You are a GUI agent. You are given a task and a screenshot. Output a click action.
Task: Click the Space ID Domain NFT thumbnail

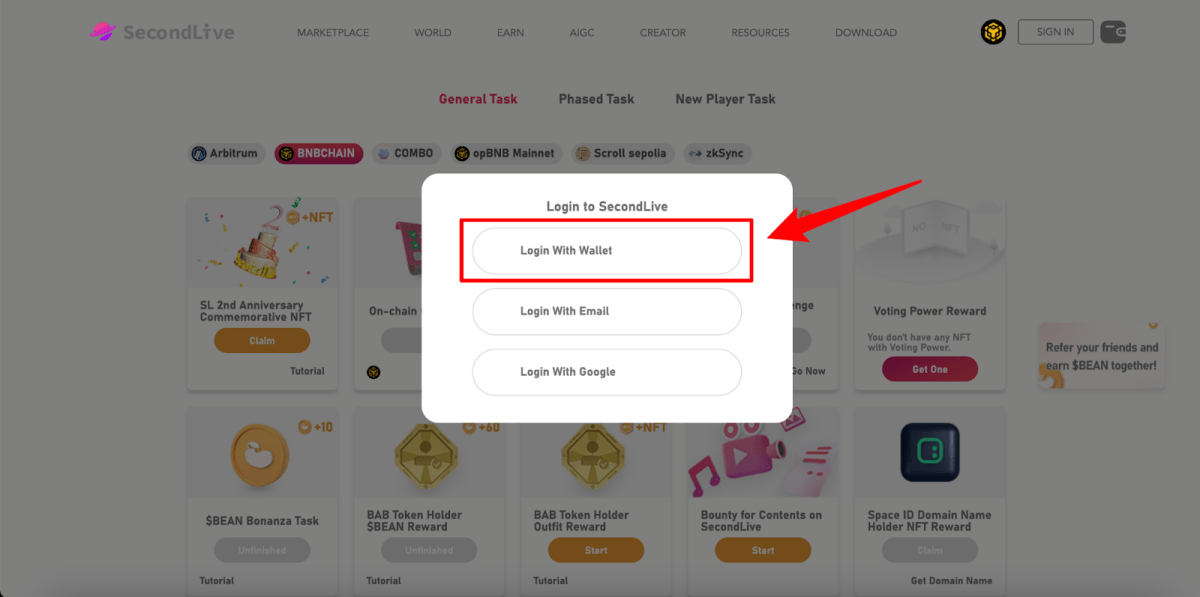[x=929, y=452]
